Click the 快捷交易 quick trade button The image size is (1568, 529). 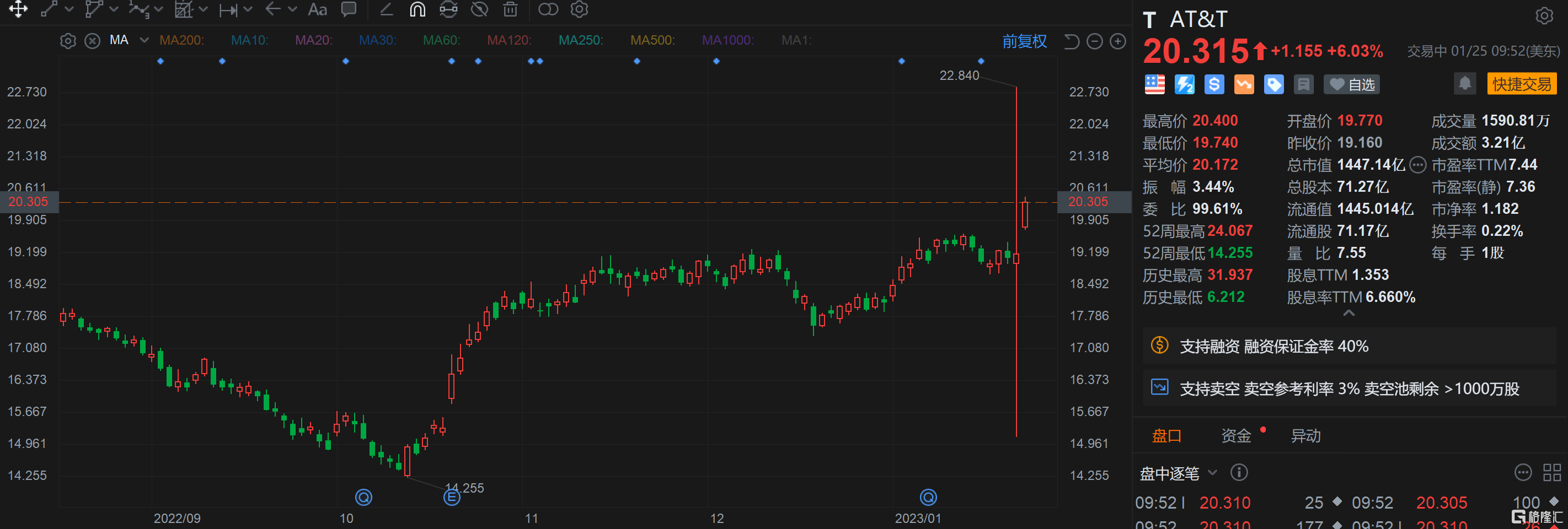point(1521,84)
